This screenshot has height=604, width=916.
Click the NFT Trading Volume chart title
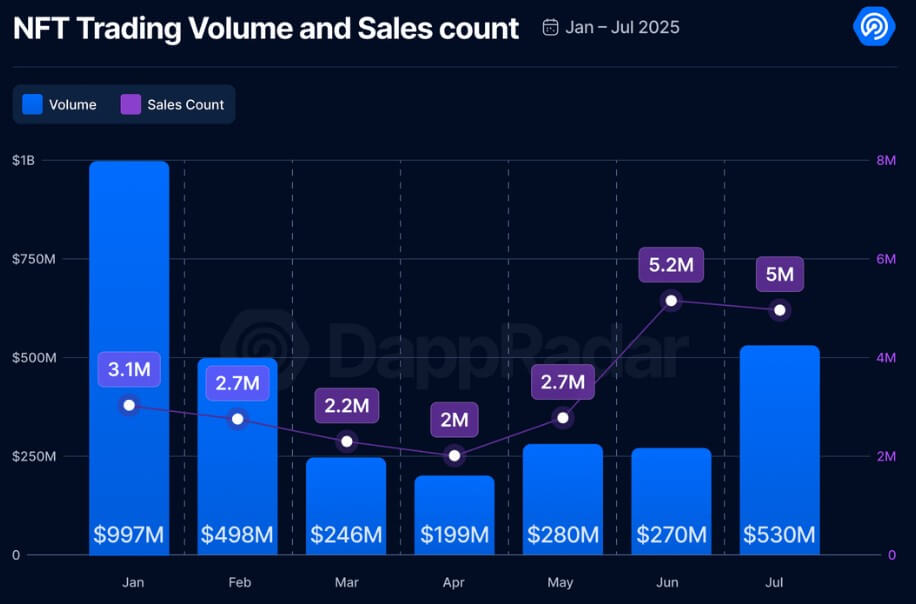click(x=266, y=28)
